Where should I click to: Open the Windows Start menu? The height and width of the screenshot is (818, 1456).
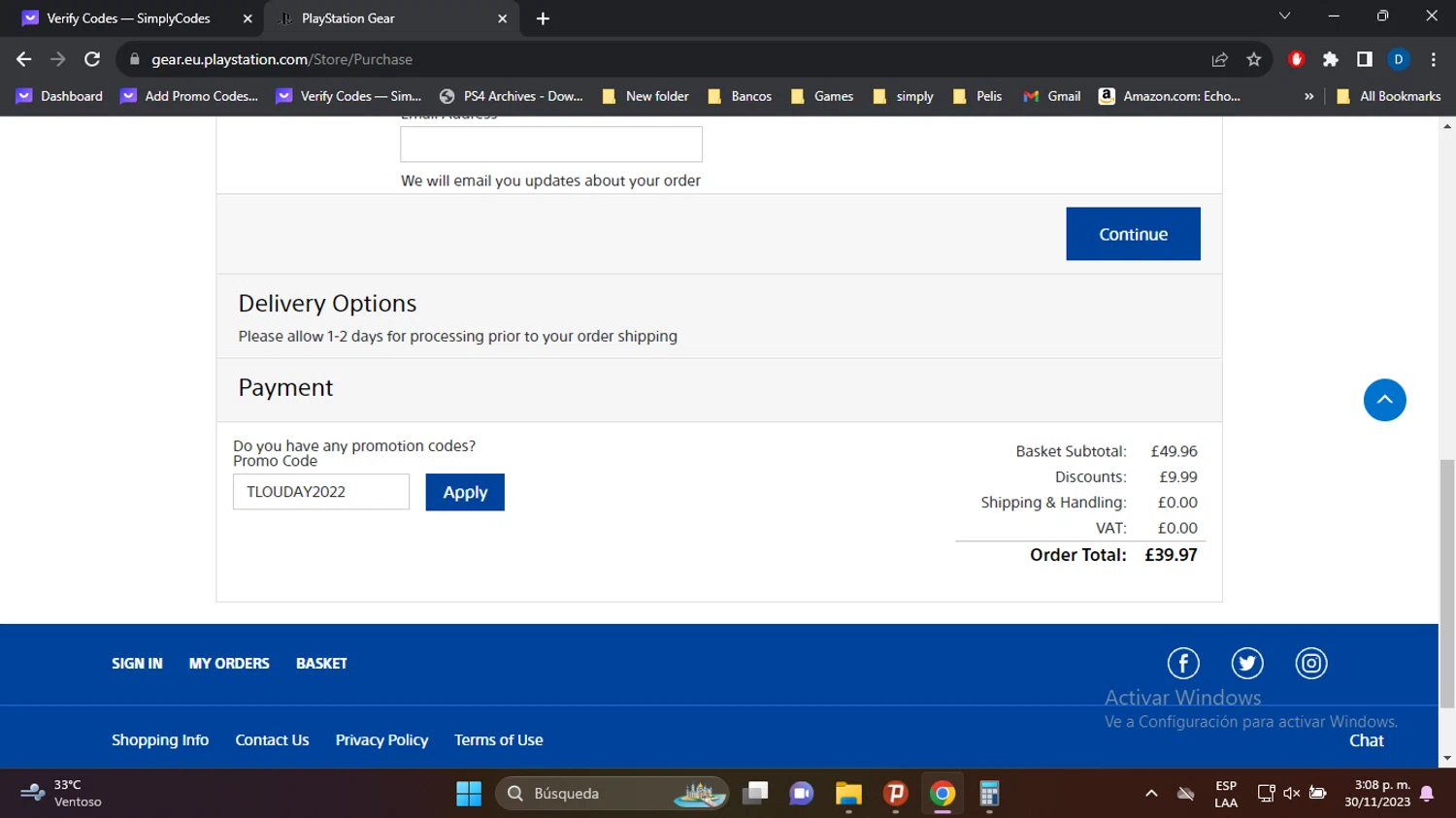coord(469,794)
